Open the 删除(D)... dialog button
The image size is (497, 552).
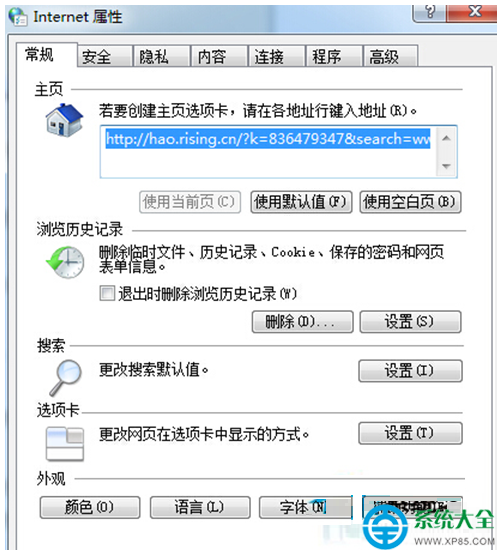coord(303,322)
